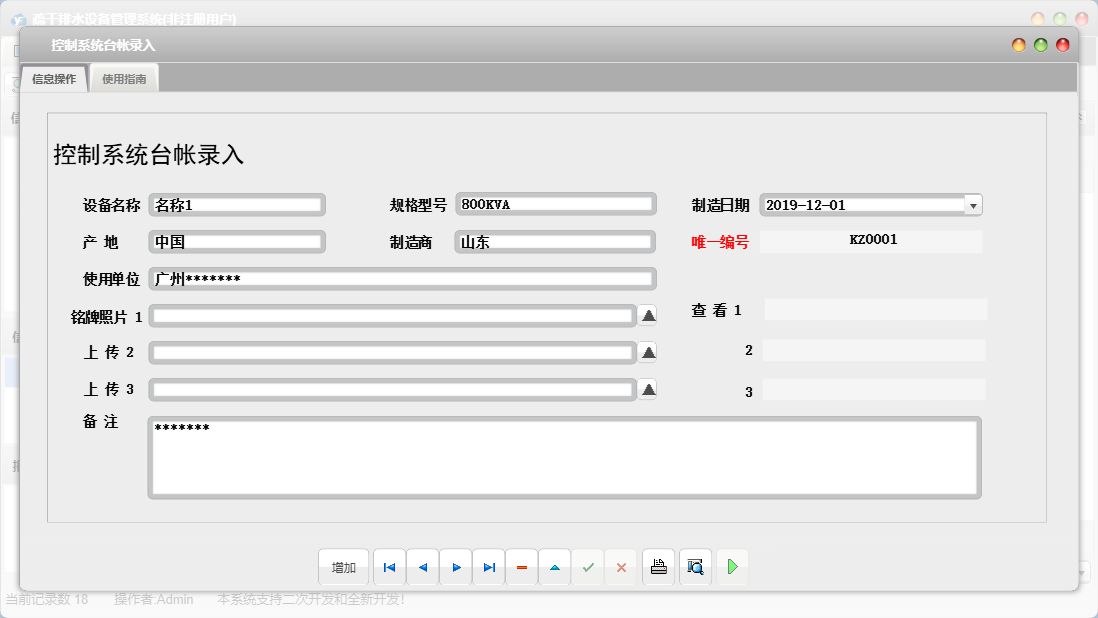Click the 备注 remarks text area
Image resolution: width=1098 pixels, height=618 pixels.
pyautogui.click(x=564, y=458)
